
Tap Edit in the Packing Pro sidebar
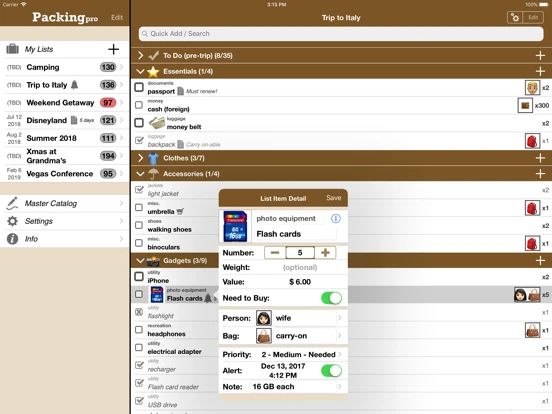[117, 18]
